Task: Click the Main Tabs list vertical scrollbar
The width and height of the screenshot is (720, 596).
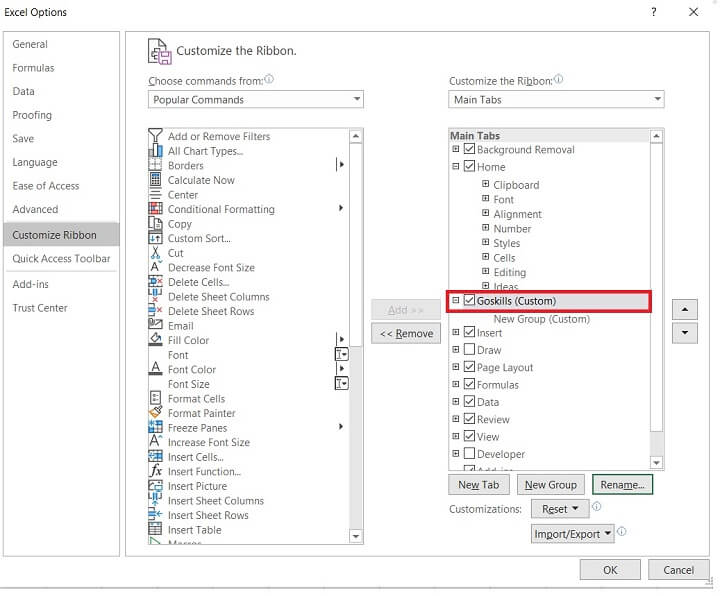Action: [657, 300]
